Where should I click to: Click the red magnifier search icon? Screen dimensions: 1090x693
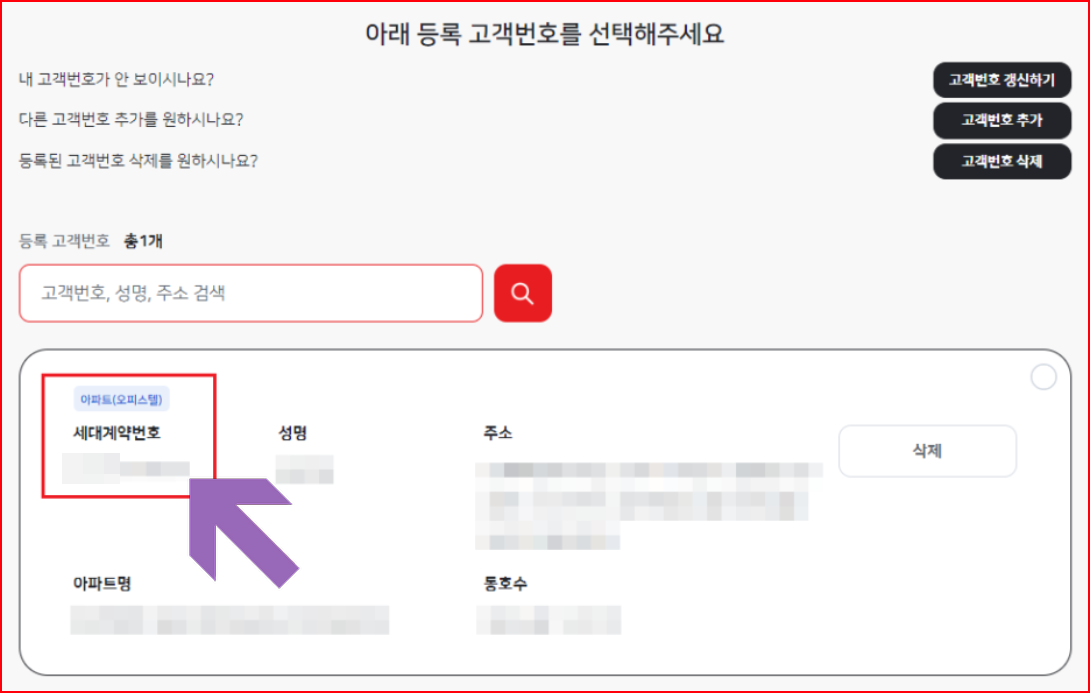523,293
